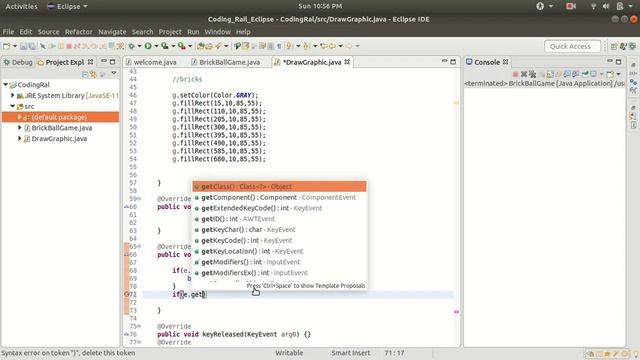This screenshot has height=360, width=640.
Task: Click the clock showing Sun 10:56 PM
Action: (x=320, y=6)
